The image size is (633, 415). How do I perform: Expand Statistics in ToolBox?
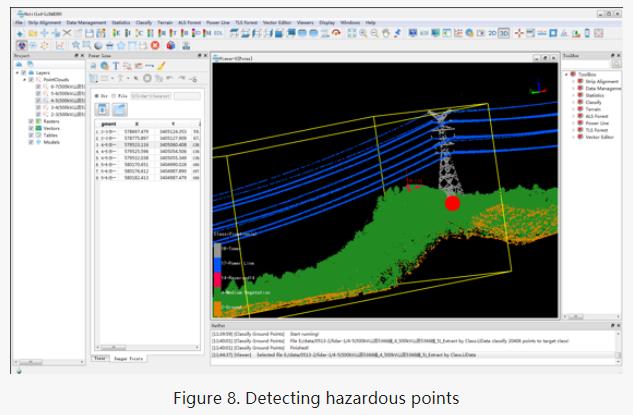click(573, 95)
